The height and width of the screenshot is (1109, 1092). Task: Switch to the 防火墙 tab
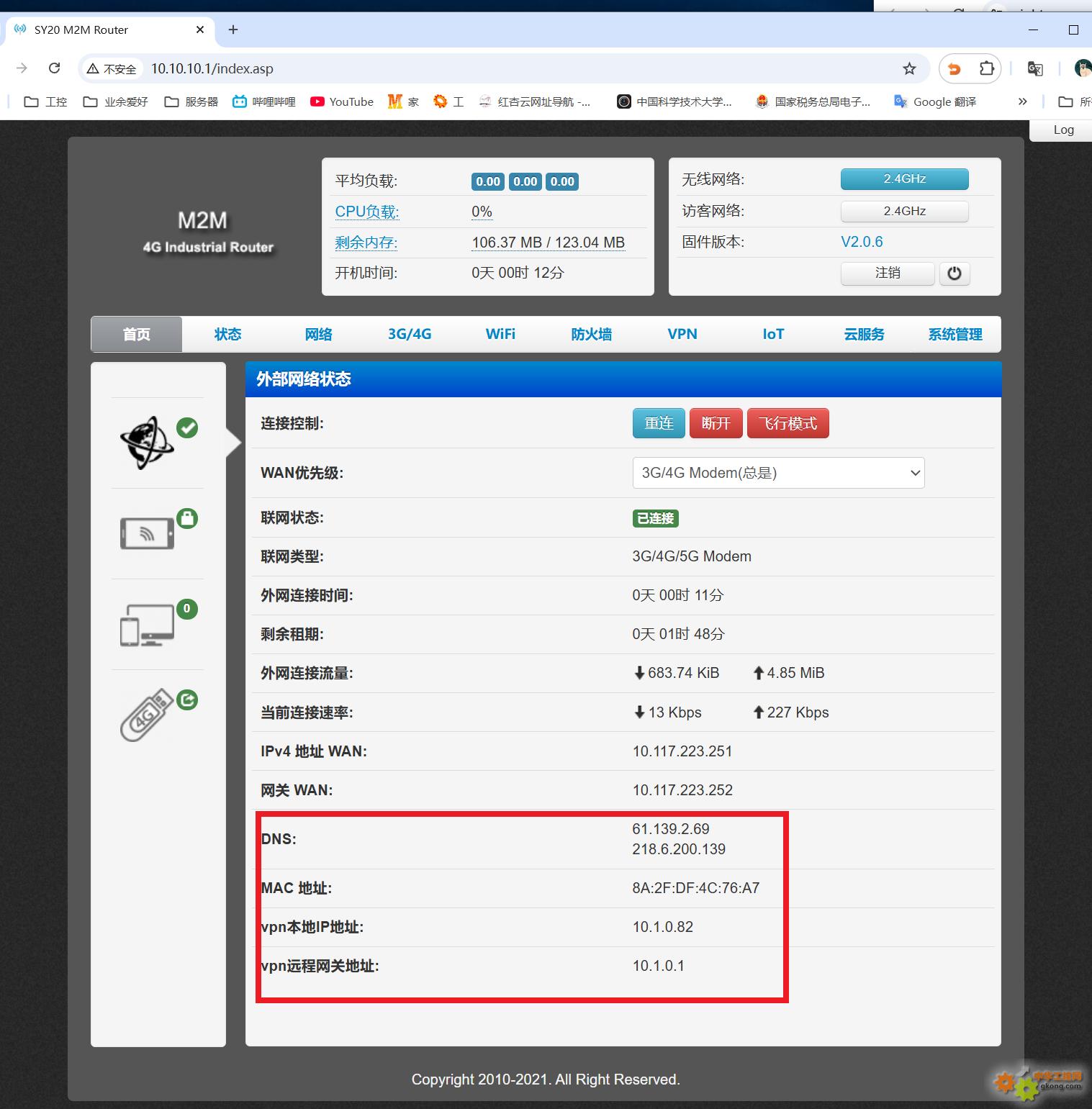[x=591, y=334]
